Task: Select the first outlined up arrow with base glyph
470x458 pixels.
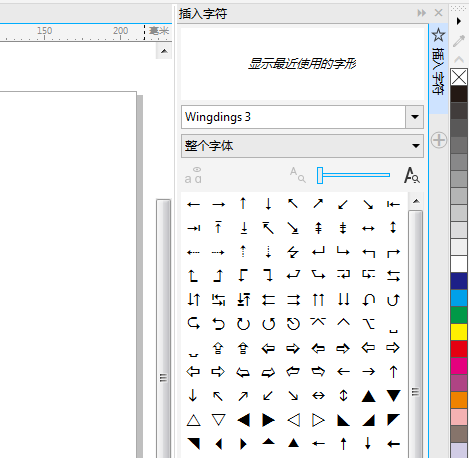Action: (218, 348)
